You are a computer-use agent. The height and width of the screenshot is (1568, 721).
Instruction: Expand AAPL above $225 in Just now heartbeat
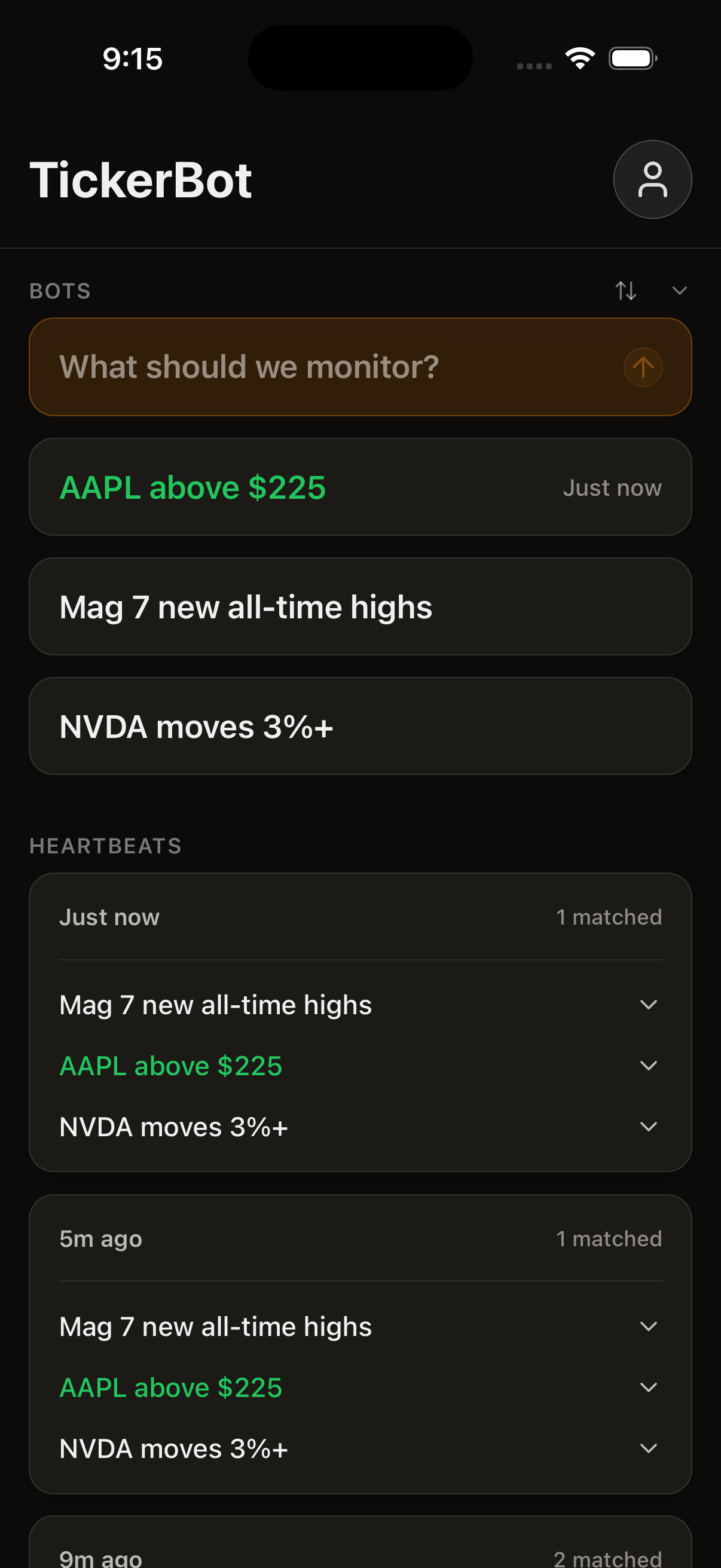pos(649,1065)
